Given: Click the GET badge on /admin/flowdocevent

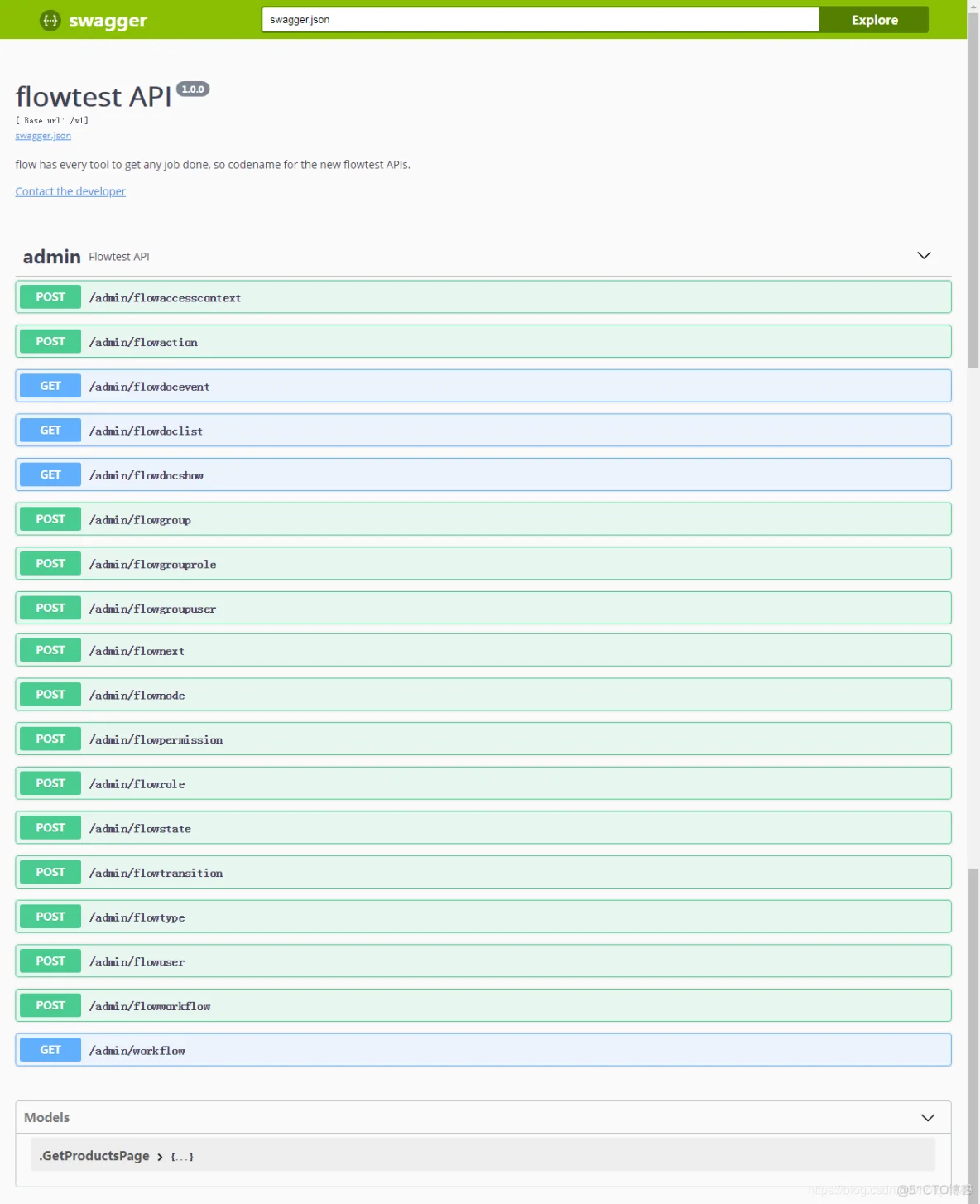Looking at the screenshot, I should click(x=50, y=385).
